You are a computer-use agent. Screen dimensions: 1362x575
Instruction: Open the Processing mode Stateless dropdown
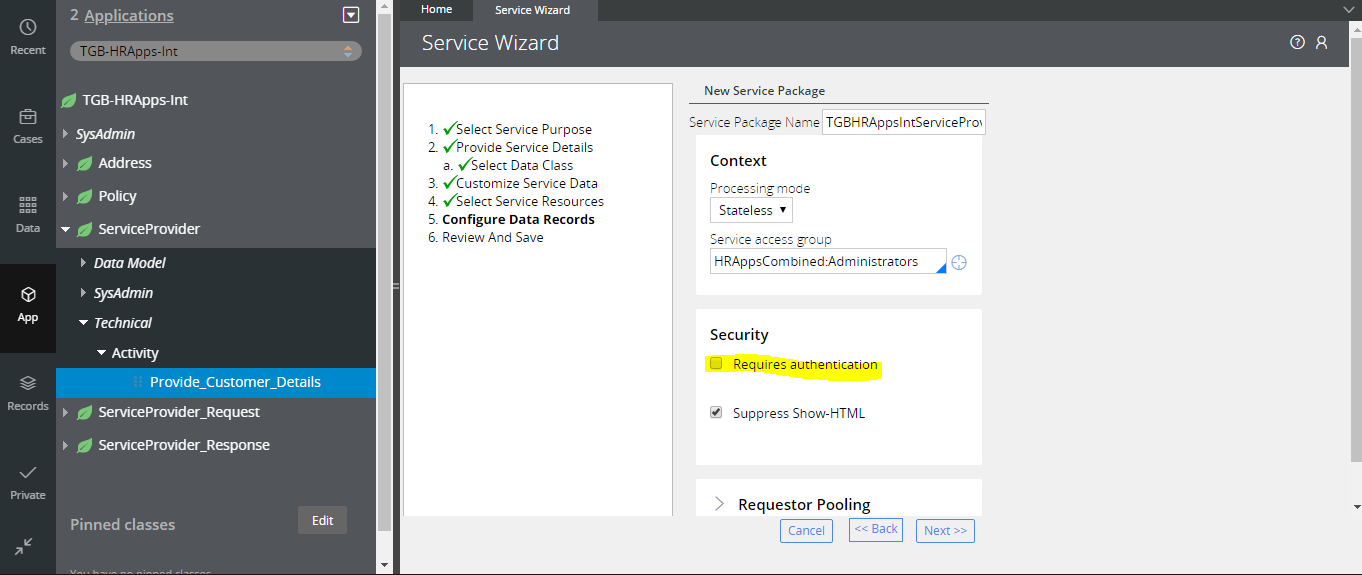[x=751, y=210]
